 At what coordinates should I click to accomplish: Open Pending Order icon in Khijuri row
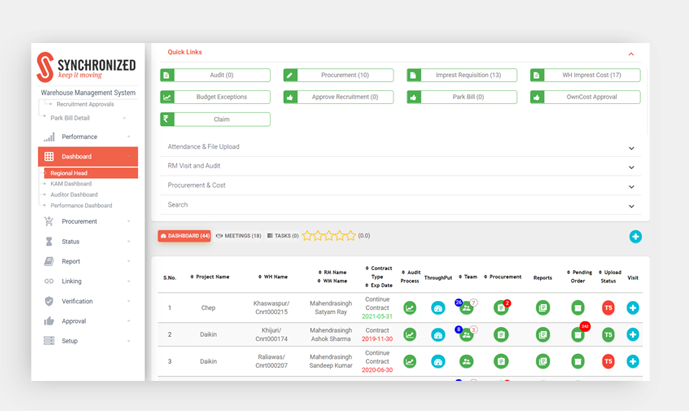(577, 335)
